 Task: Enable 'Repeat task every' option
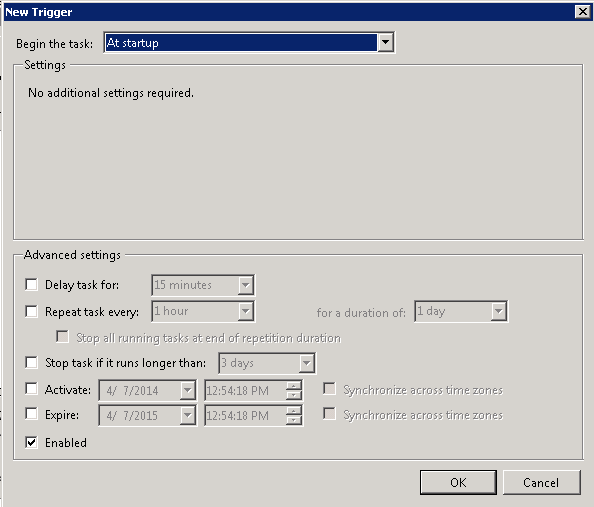(x=31, y=311)
